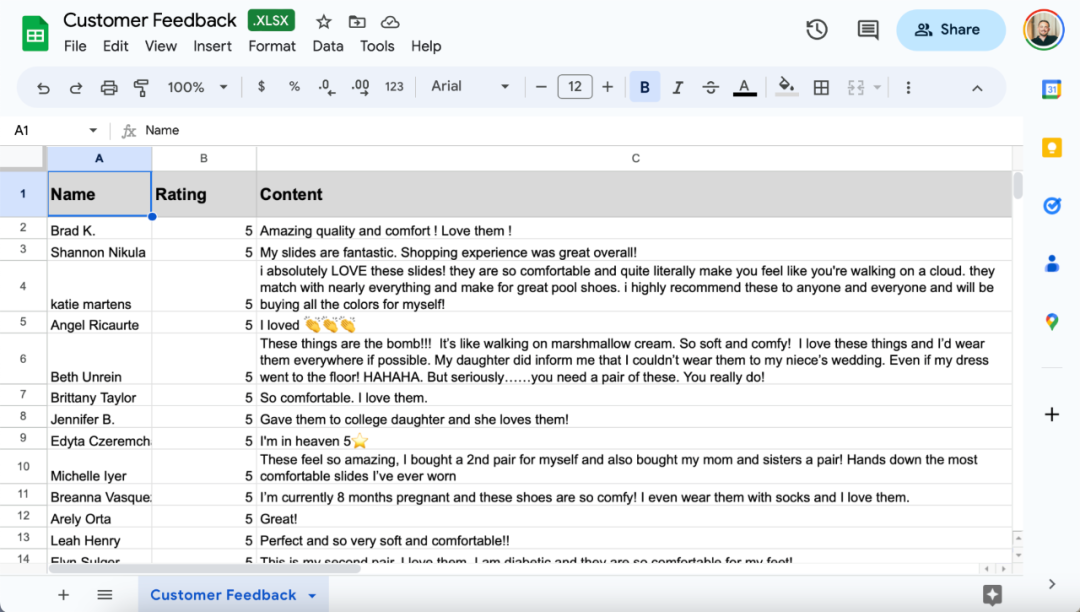The height and width of the screenshot is (612, 1080).
Task: Open the comments panel icon
Action: [x=868, y=30]
